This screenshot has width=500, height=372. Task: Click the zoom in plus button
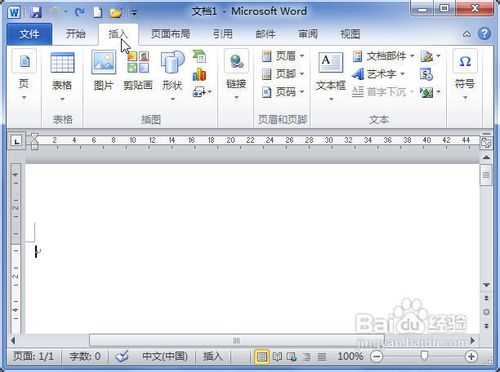(x=471, y=357)
